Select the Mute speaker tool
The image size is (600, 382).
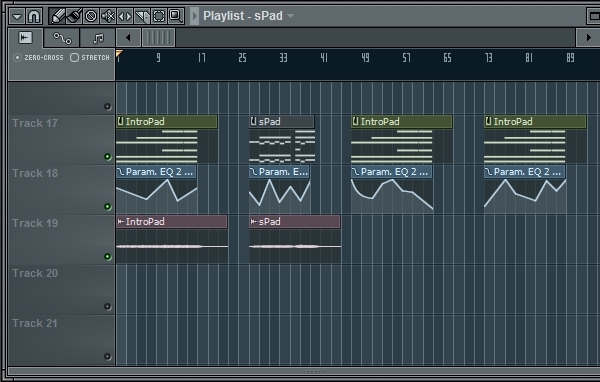108,16
